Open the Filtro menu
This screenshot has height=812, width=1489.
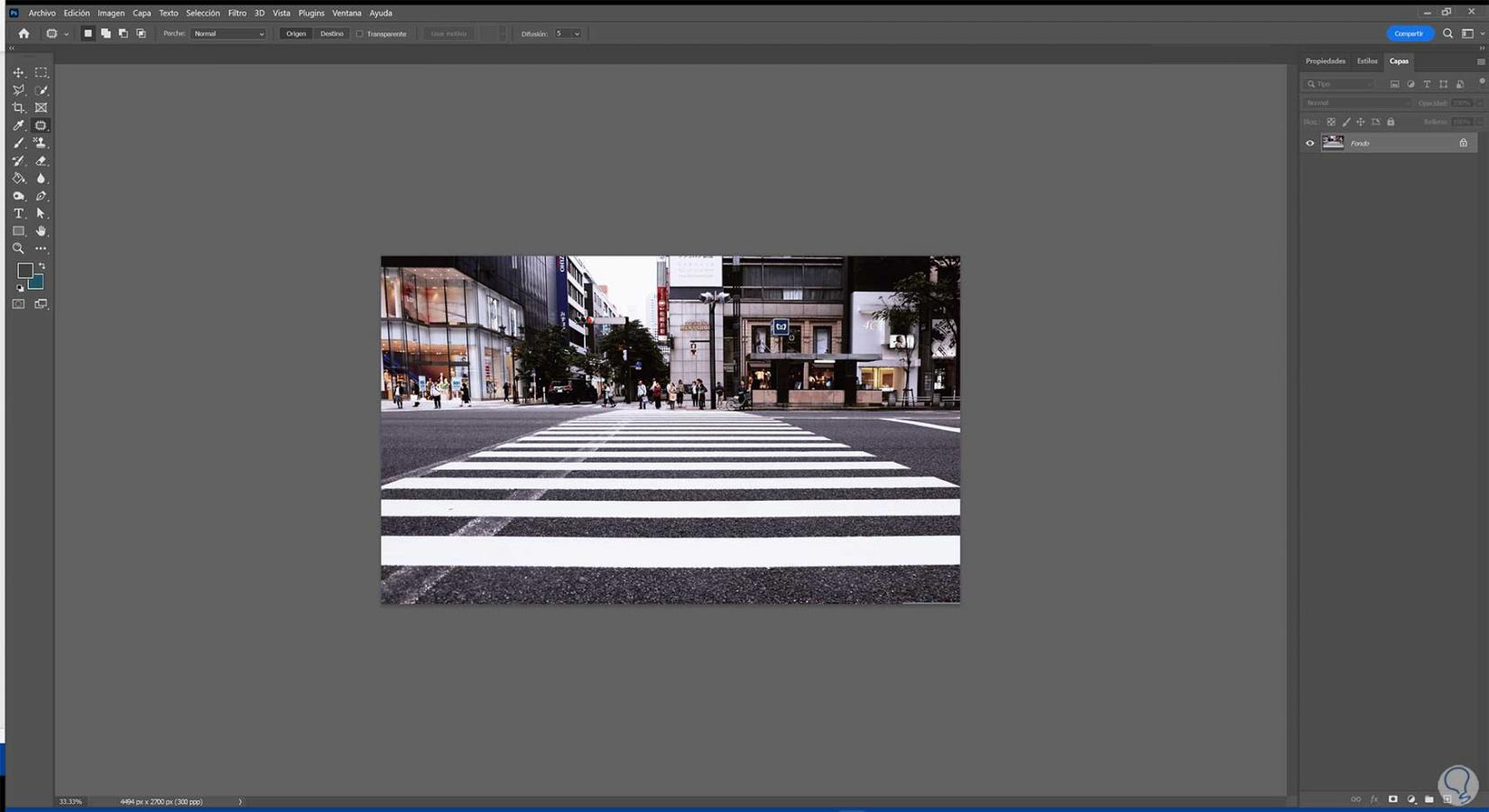(236, 13)
